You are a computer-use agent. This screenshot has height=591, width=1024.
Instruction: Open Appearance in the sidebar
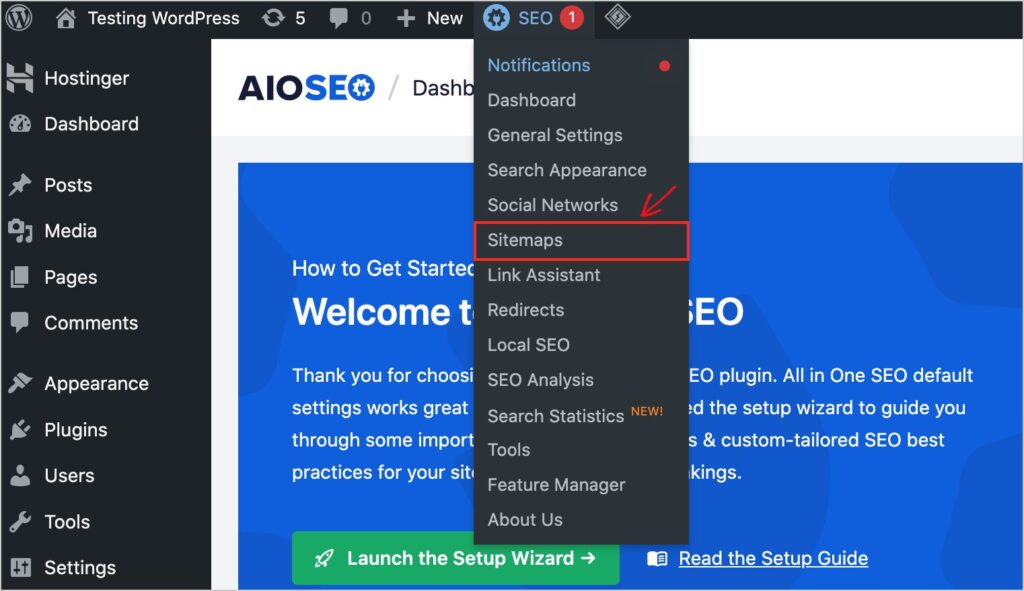(96, 384)
